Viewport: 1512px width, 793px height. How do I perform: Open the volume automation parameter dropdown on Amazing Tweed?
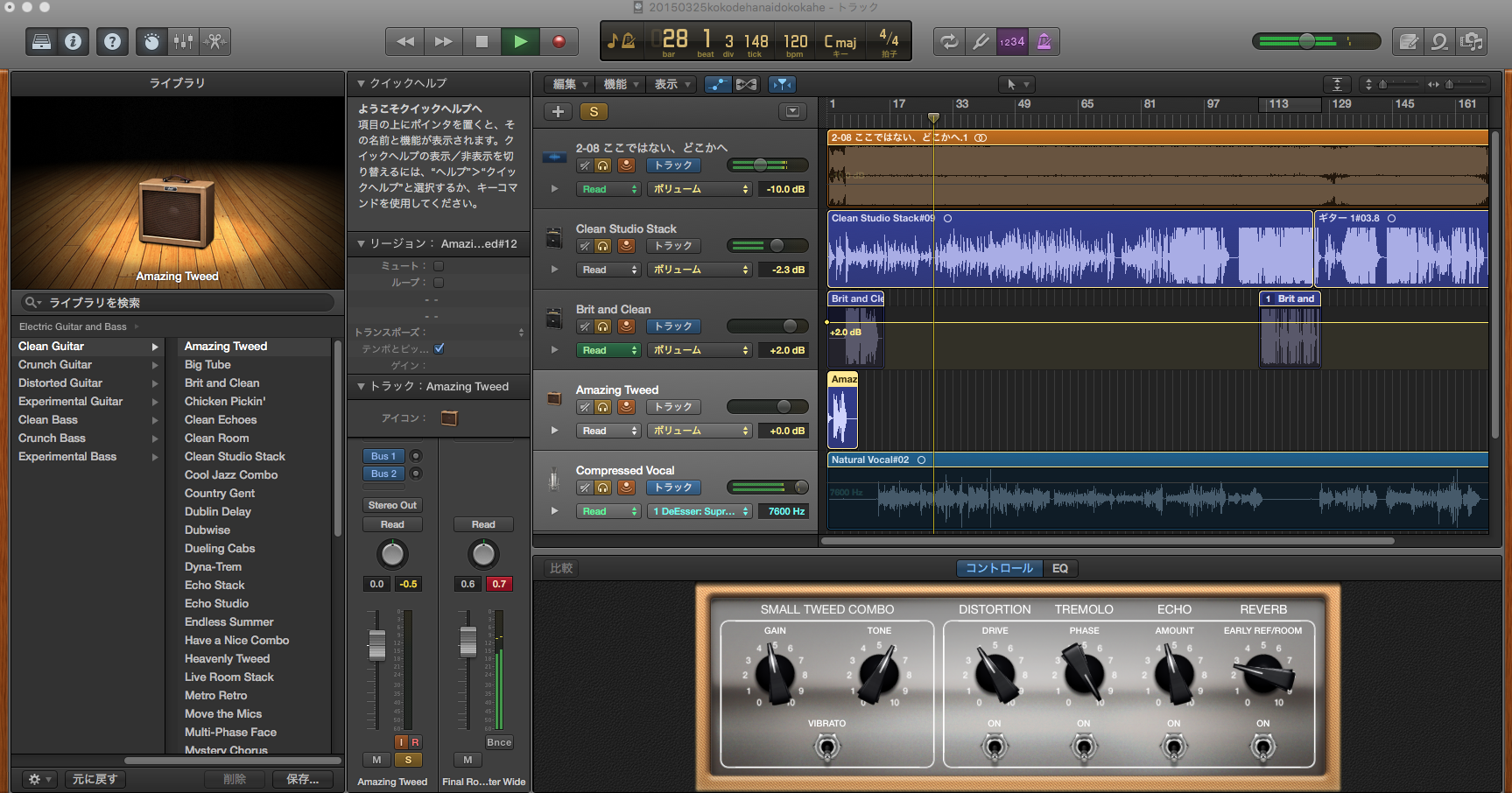click(700, 431)
